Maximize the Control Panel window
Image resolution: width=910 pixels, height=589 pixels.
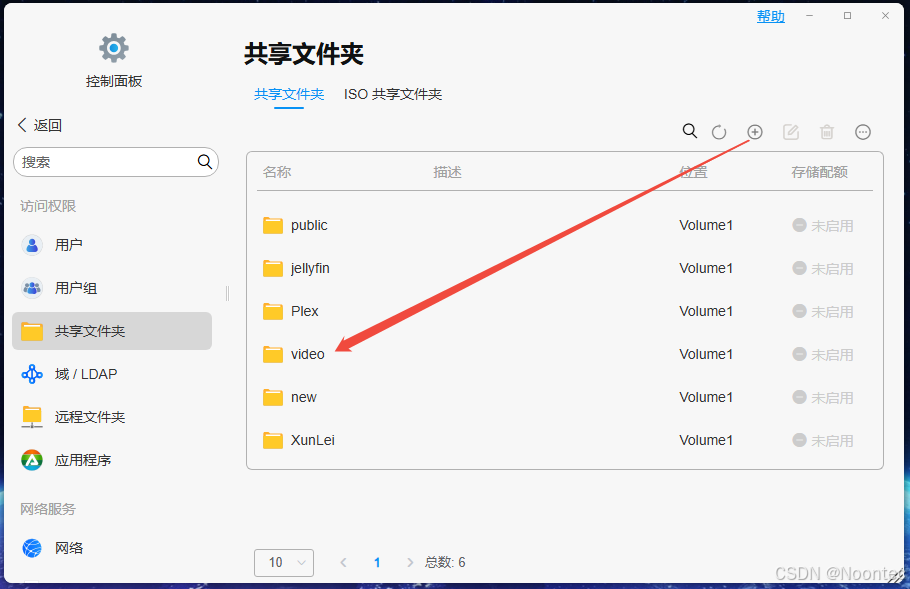click(x=847, y=16)
